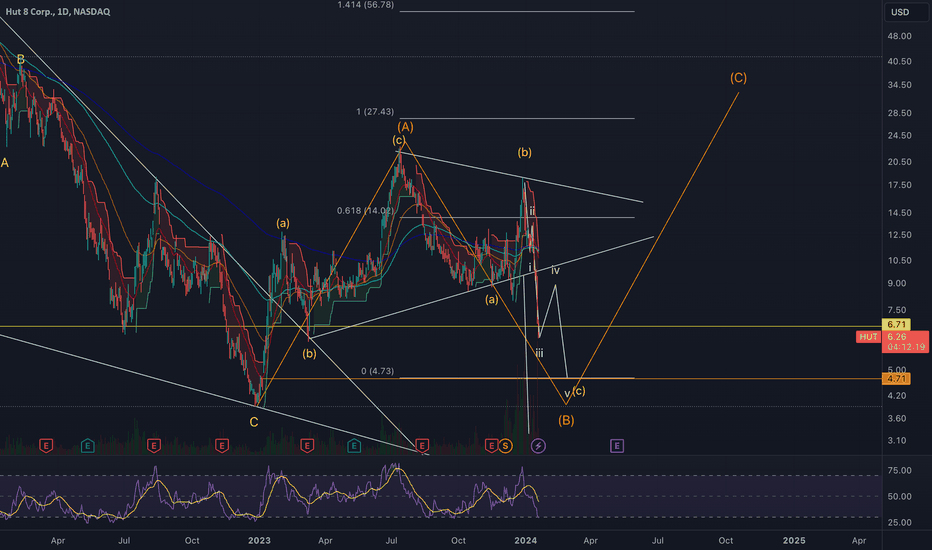The height and width of the screenshot is (550, 932).
Task: Select the (b) label near the March 2023 low
Action: click(309, 354)
